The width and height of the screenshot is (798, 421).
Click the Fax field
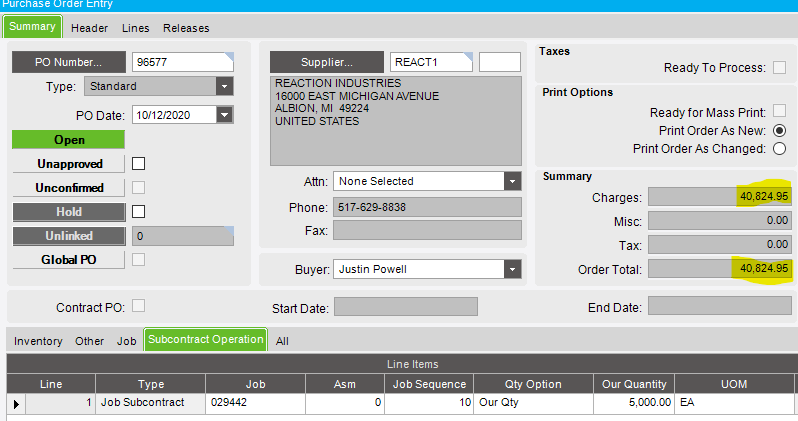tap(428, 230)
